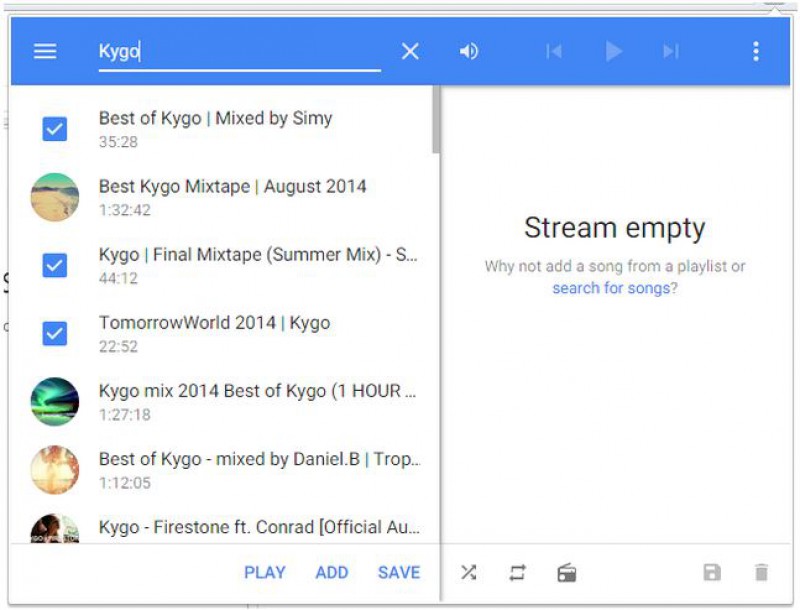The height and width of the screenshot is (610, 800).
Task: Open the three-dot more options menu
Action: click(756, 51)
